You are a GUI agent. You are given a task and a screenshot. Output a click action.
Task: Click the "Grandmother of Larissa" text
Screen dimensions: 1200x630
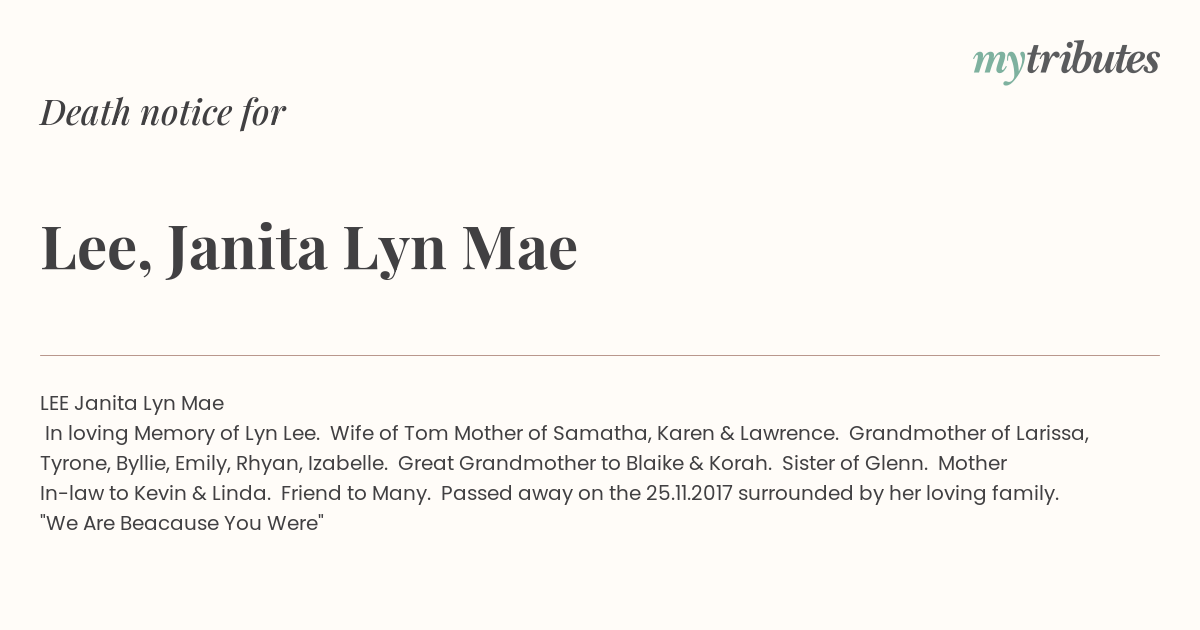coord(968,434)
